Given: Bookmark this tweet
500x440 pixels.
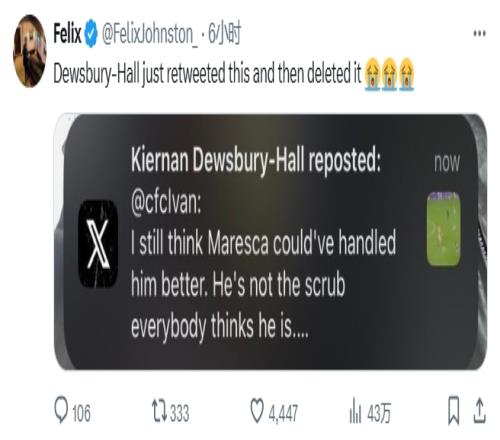Looking at the screenshot, I should click(x=453, y=411).
